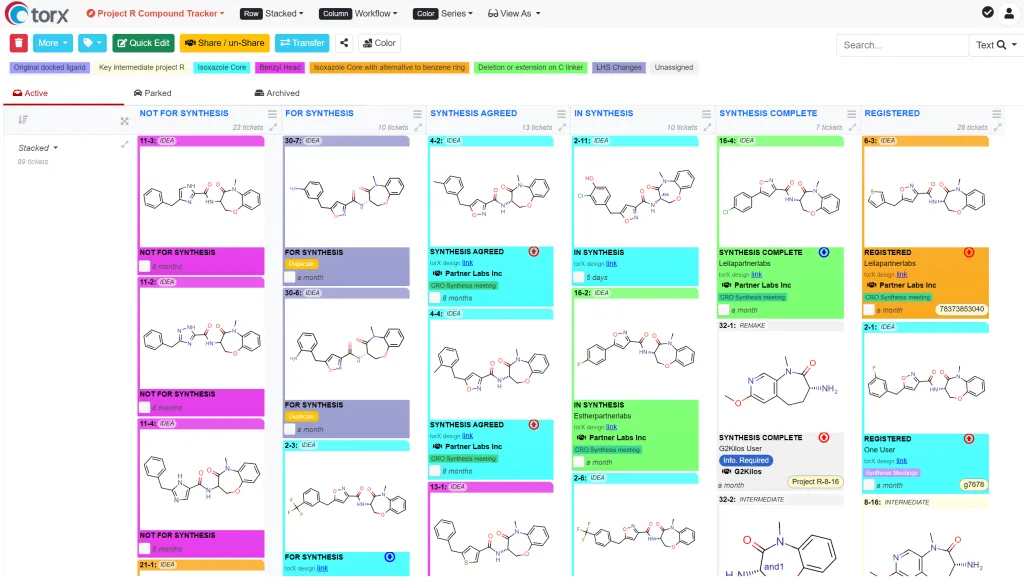This screenshot has width=1024, height=581.
Task: Open Text search type dropdown
Action: tap(996, 45)
